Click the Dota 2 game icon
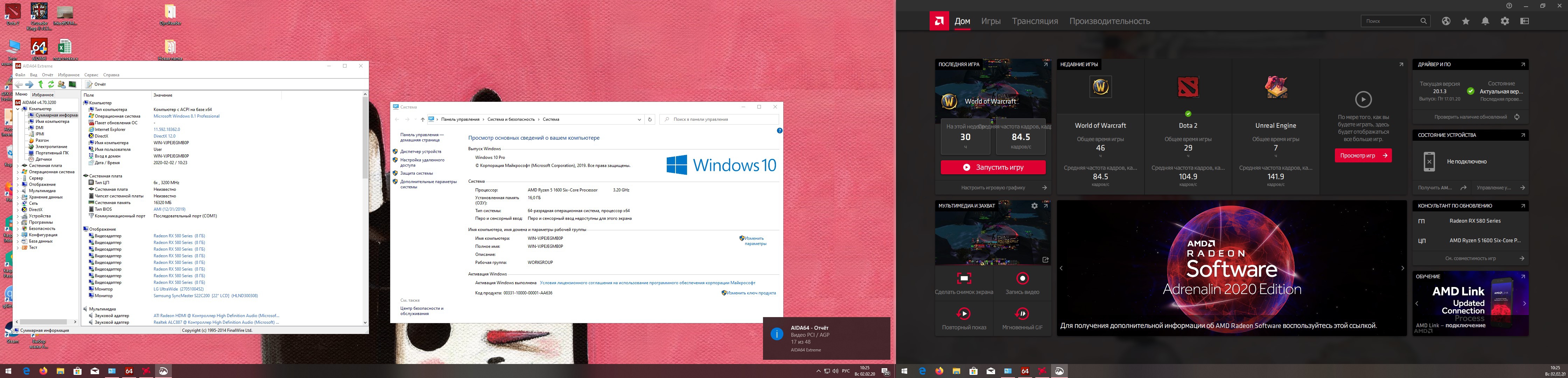Screen dimensions: 1568x378 point(1188,87)
